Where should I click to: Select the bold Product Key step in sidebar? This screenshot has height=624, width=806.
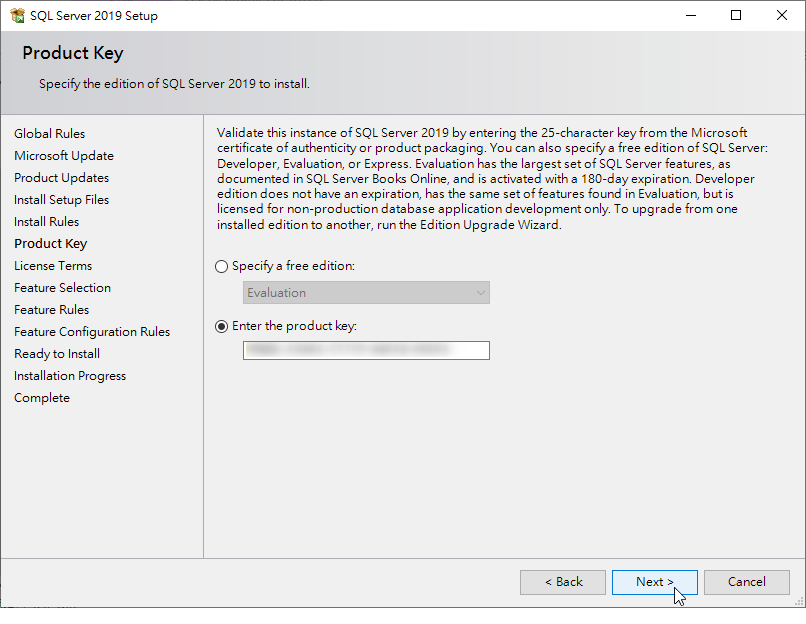click(x=51, y=244)
